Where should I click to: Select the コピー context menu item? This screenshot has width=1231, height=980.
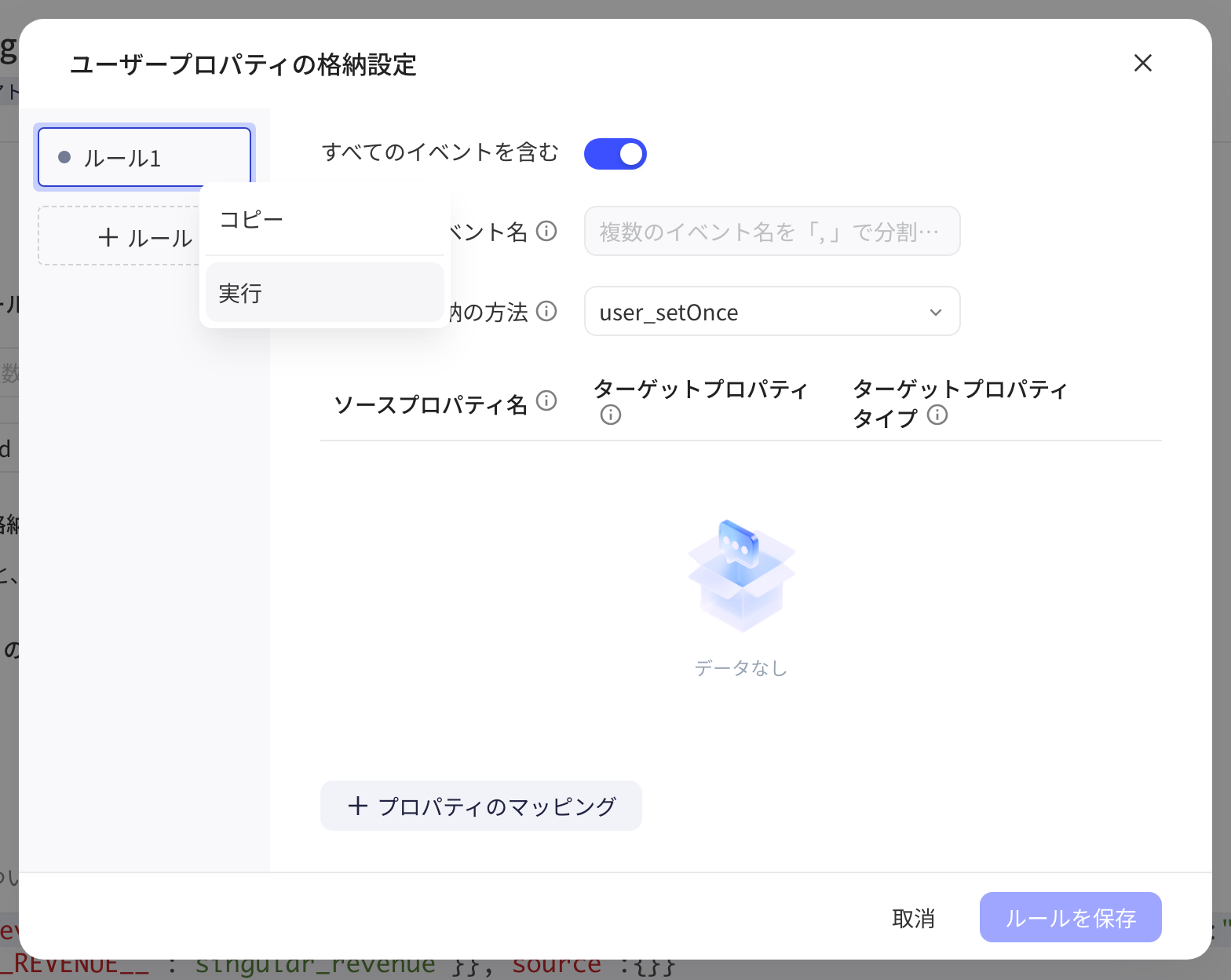[x=325, y=220]
